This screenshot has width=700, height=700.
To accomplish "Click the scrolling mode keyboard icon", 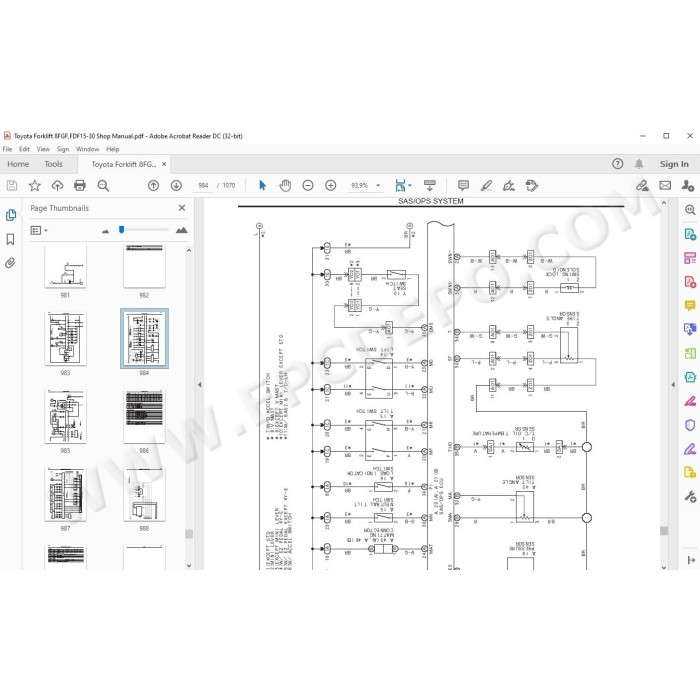I will [x=429, y=185].
